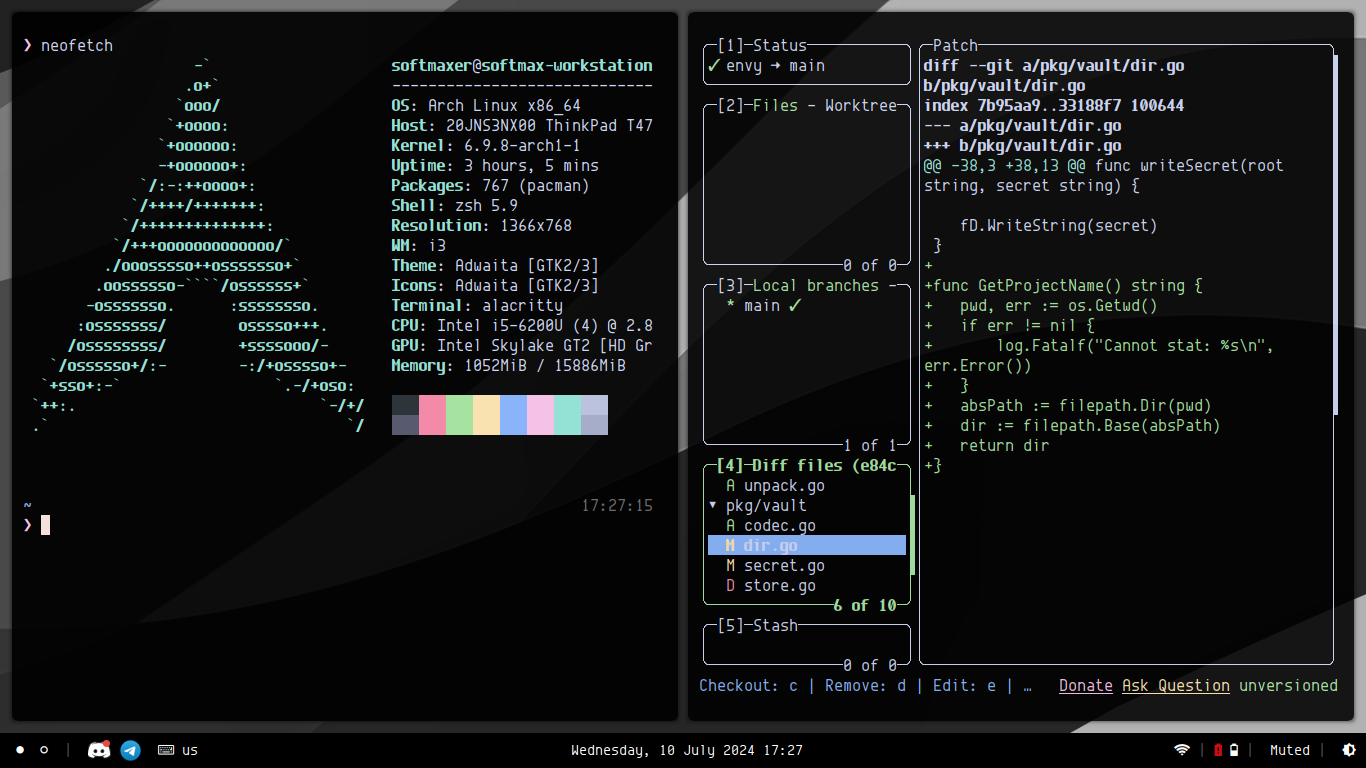Click the 'neofetch' command text
The image size is (1366, 768).
tap(77, 46)
